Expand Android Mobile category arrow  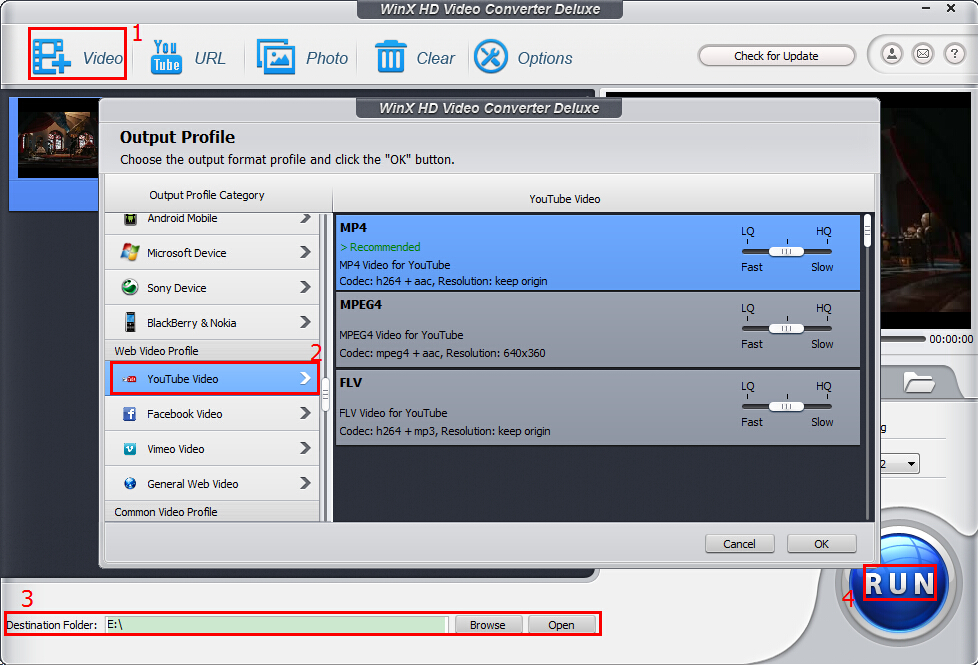pyautogui.click(x=305, y=218)
